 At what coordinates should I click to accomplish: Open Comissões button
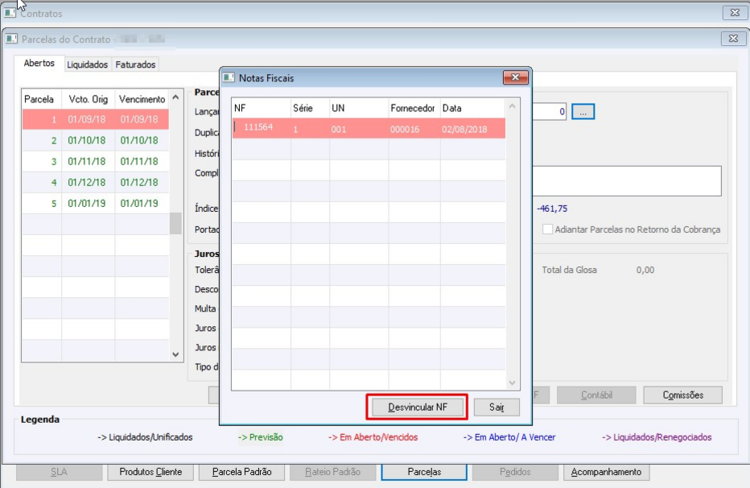(x=683, y=395)
